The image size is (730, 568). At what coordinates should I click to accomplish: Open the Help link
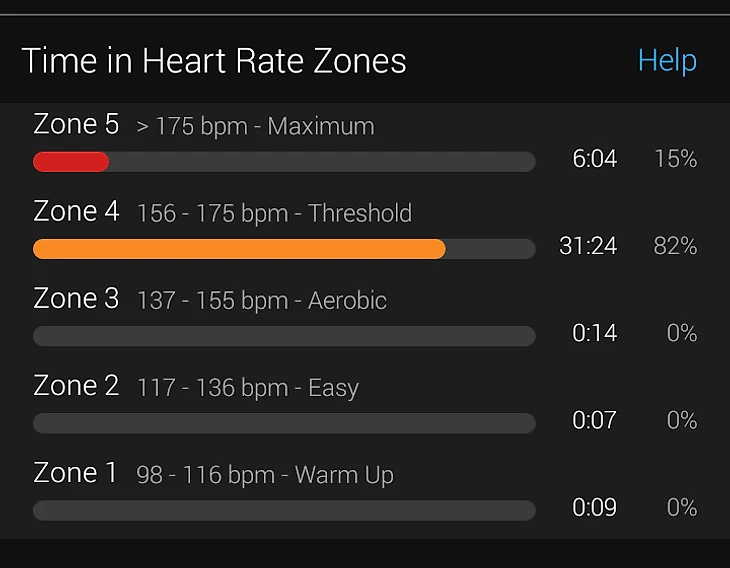click(x=667, y=60)
